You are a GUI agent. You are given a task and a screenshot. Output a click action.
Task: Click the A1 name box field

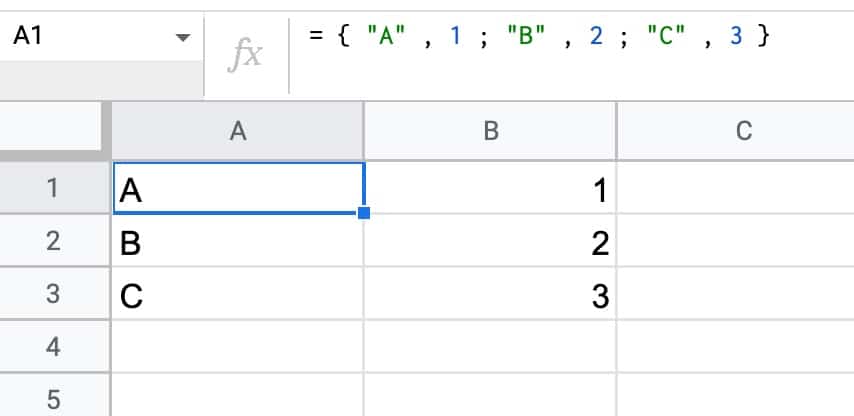(x=101, y=36)
